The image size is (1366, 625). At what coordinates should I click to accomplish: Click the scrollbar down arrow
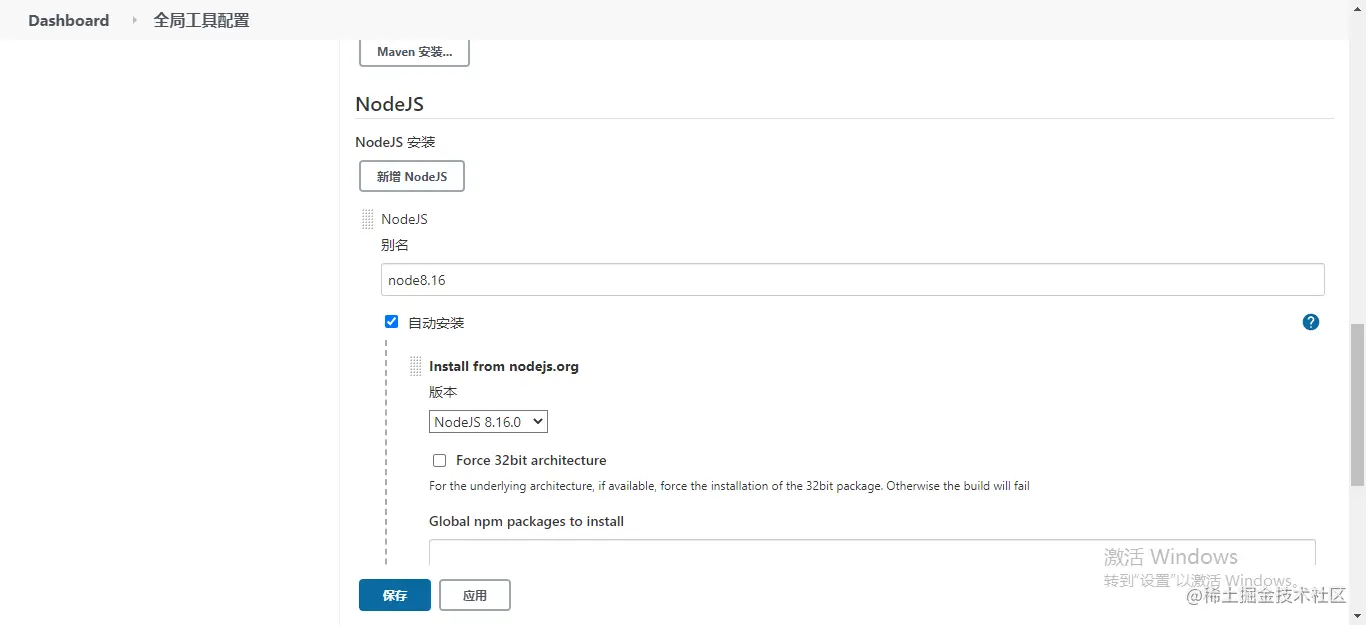point(1357,617)
